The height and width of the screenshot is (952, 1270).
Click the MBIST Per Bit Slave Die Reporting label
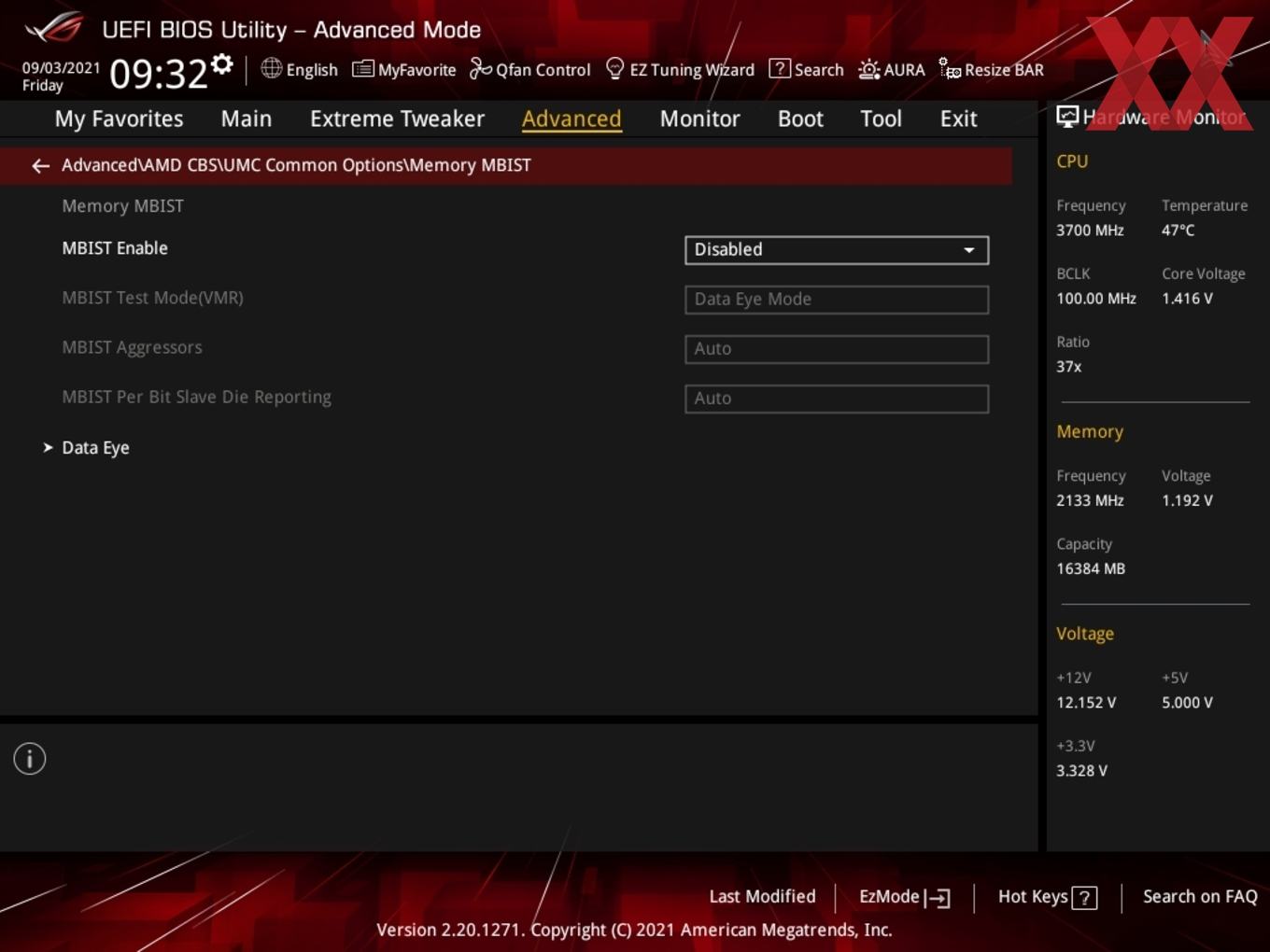196,397
